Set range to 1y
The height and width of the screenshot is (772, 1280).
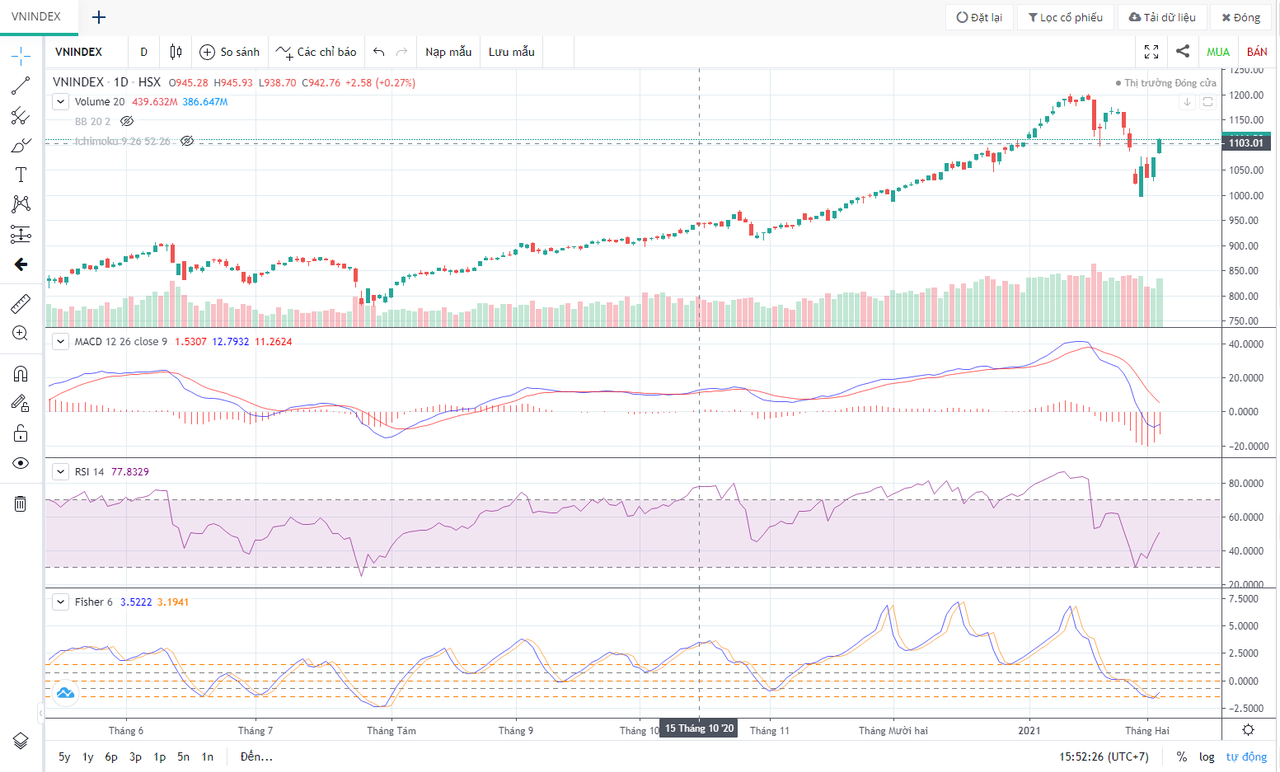[89, 757]
